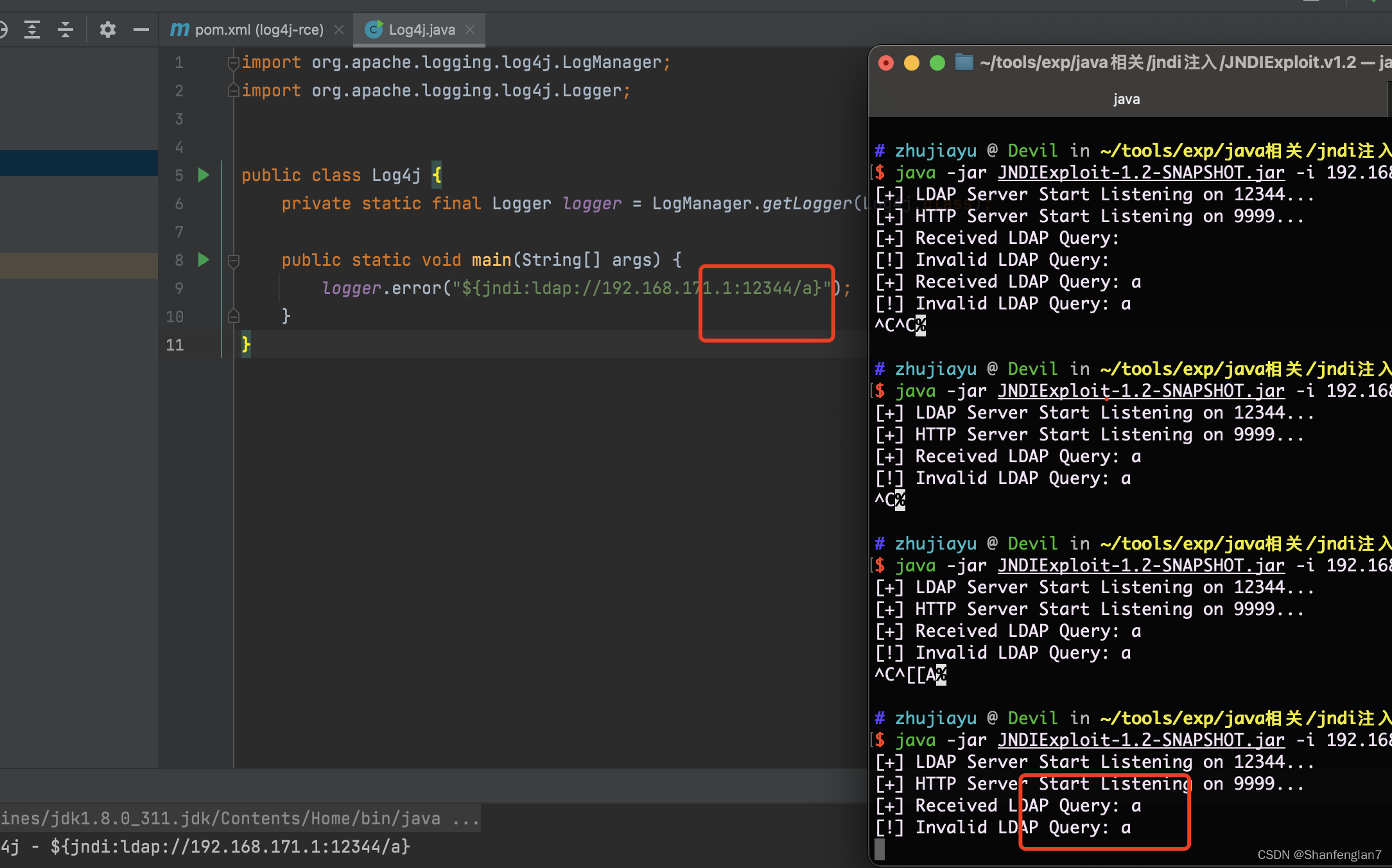Viewport: 1392px width, 868px height.
Task: Click the Select Opened File target icon
Action: click(x=3, y=30)
